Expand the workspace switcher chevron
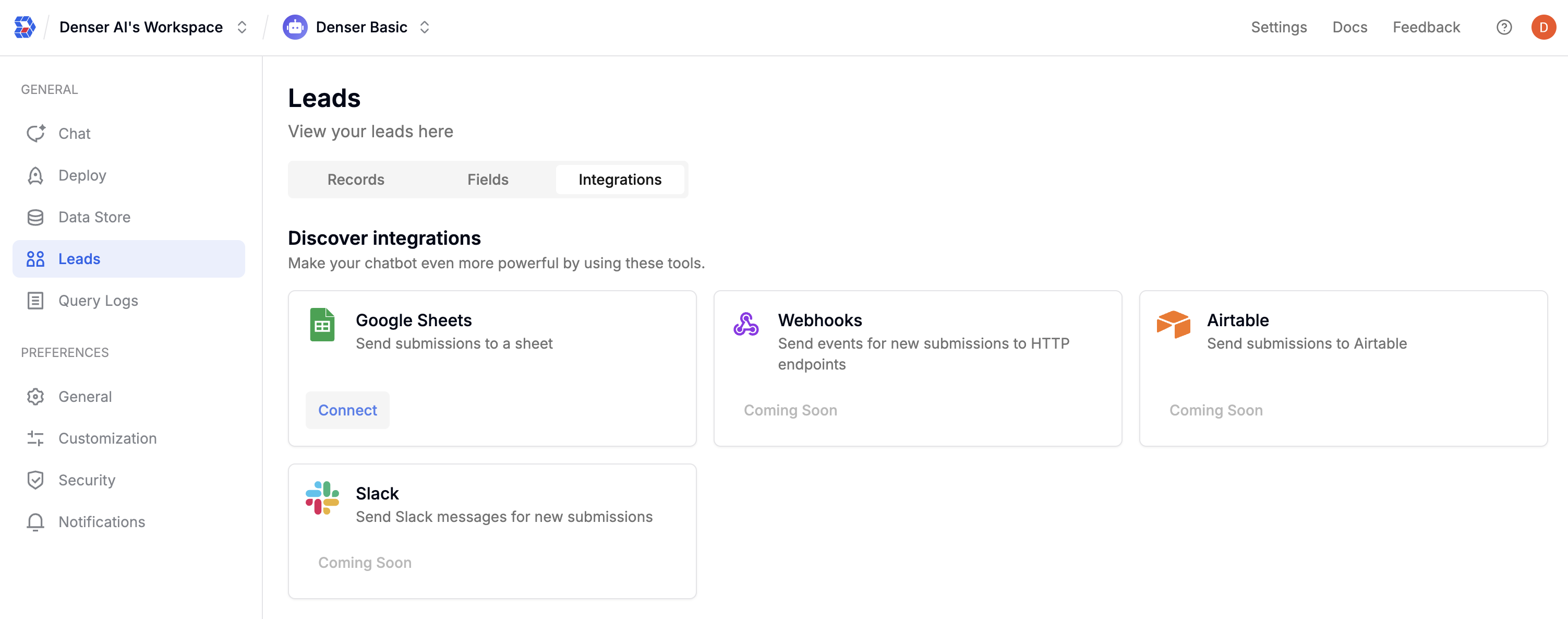This screenshot has height=619, width=1568. [x=242, y=28]
